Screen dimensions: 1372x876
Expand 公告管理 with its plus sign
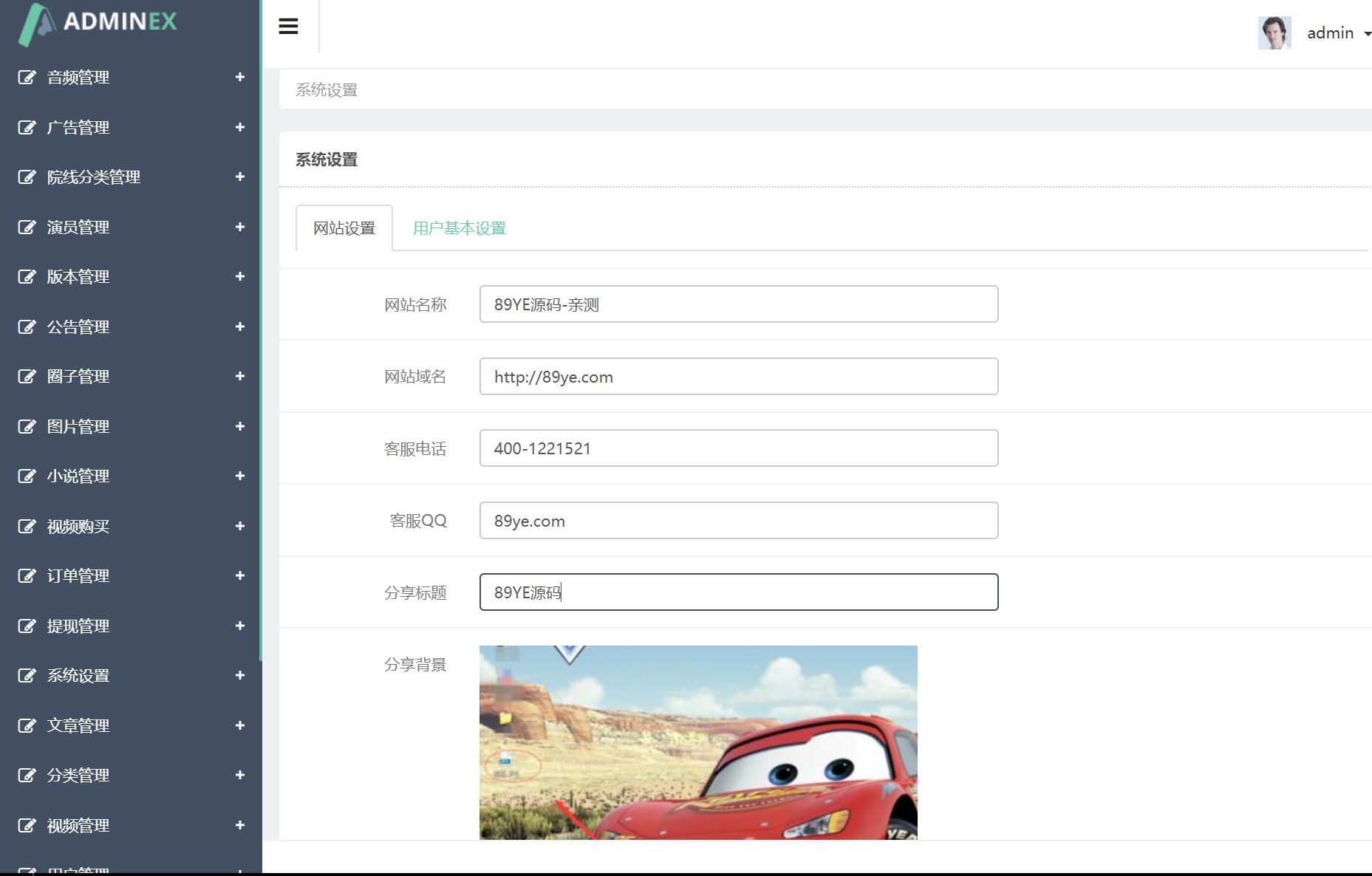[239, 326]
